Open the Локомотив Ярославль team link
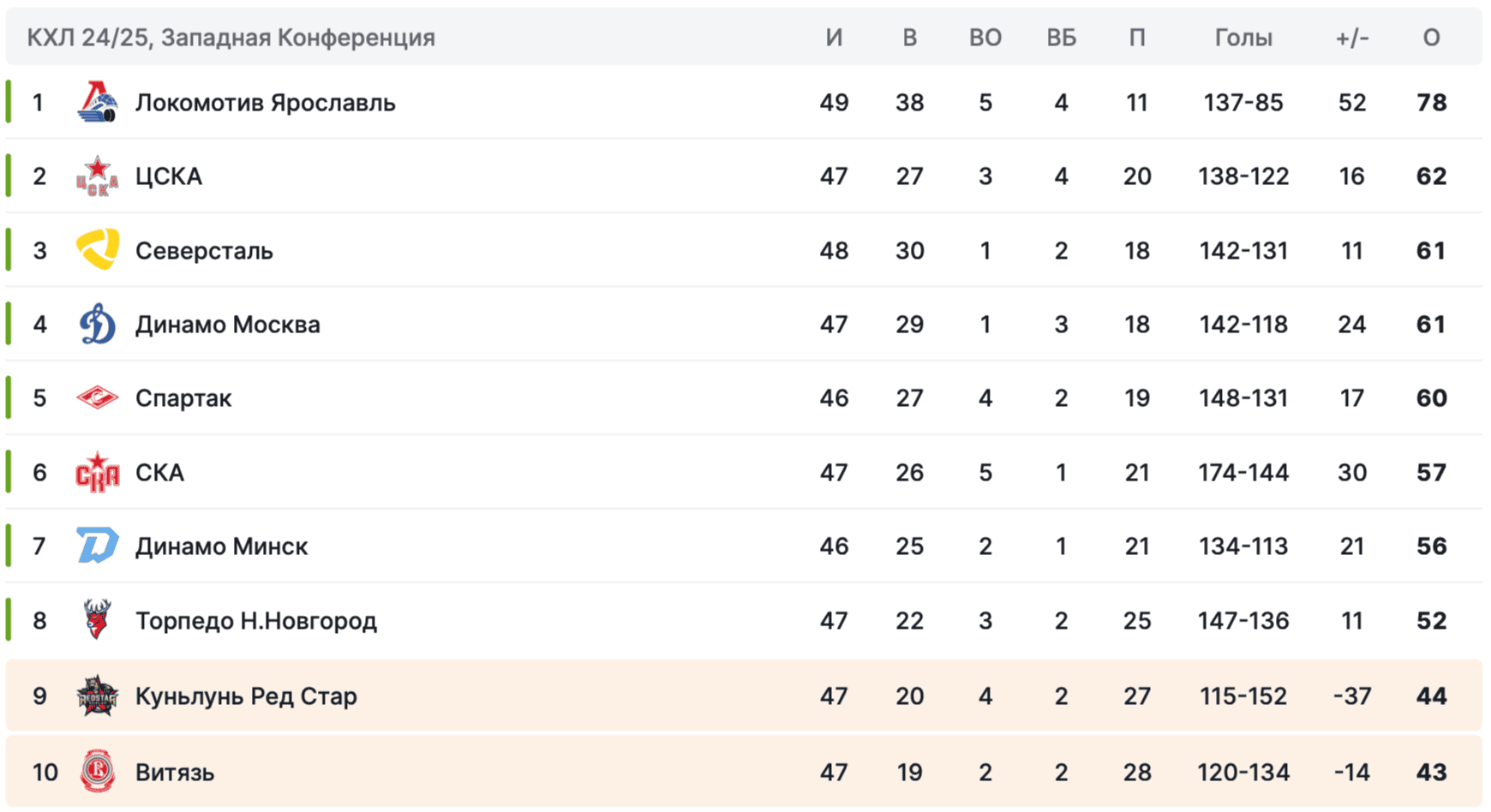The width and height of the screenshot is (1491, 812). tap(266, 103)
